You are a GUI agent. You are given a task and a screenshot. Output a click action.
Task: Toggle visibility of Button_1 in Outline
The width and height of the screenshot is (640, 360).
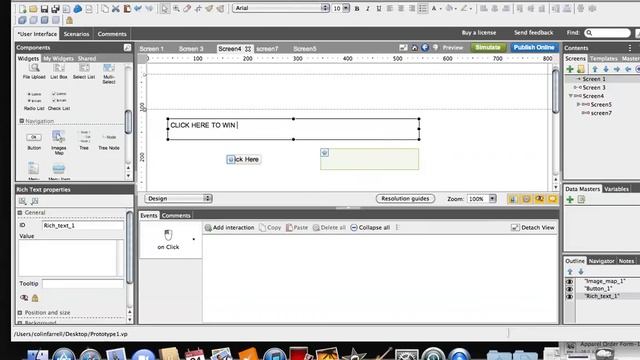(x=569, y=289)
